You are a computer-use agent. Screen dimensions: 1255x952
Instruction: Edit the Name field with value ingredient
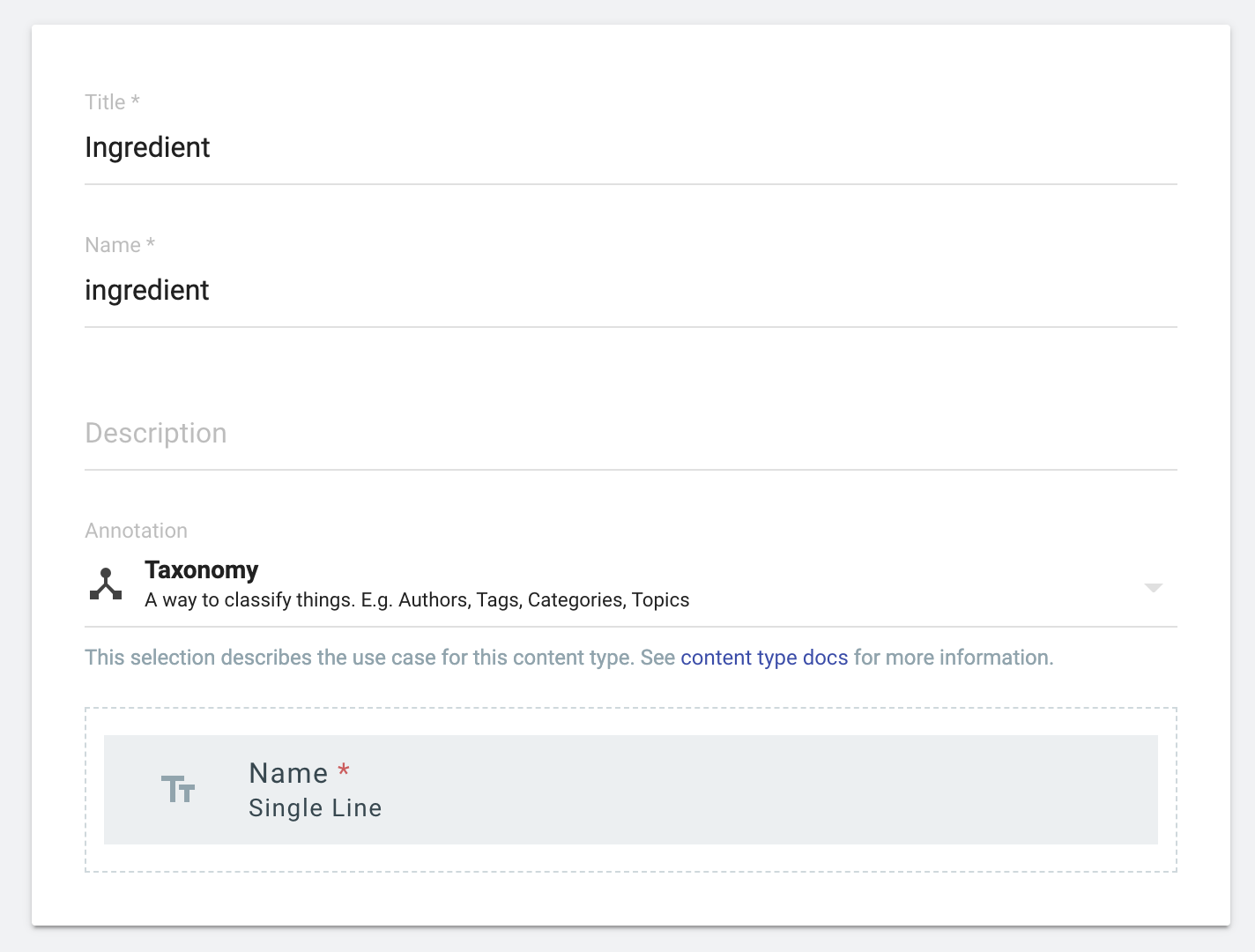(631, 290)
